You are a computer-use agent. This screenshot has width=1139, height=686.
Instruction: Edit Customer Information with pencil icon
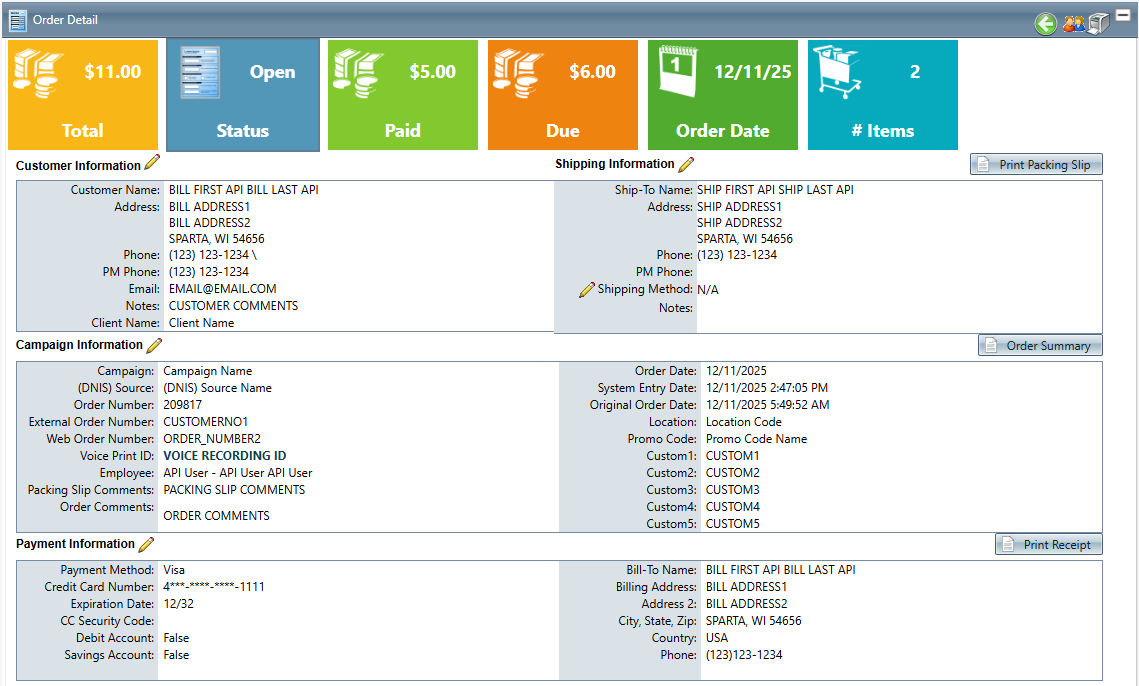pos(152,163)
